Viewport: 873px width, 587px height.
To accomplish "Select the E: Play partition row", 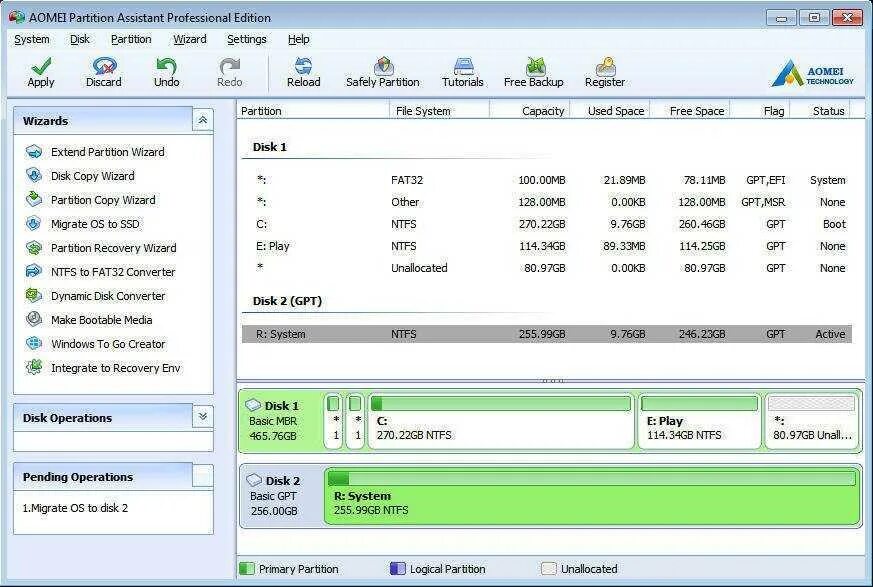I will point(547,246).
